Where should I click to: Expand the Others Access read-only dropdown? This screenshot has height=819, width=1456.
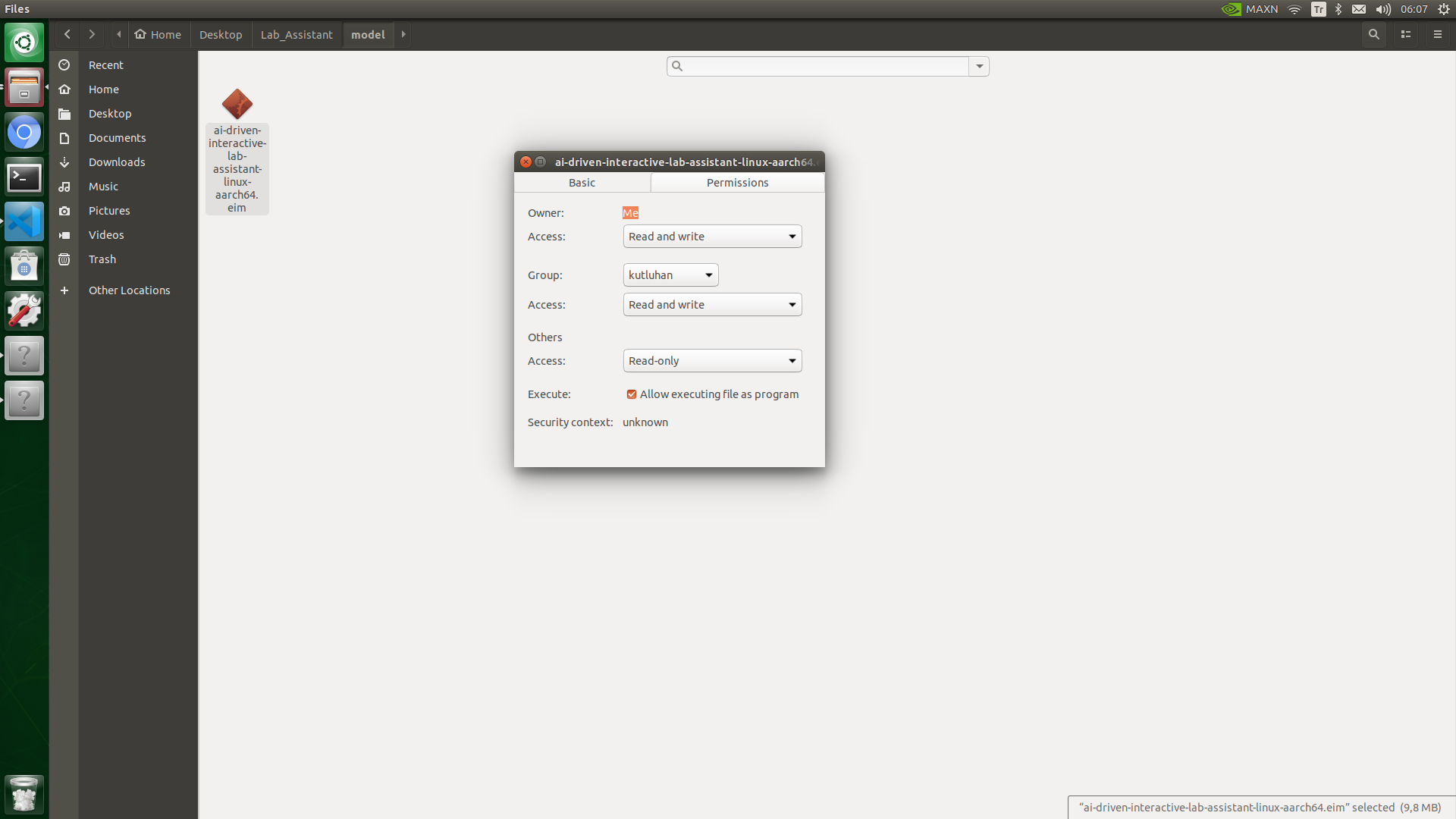(x=711, y=360)
